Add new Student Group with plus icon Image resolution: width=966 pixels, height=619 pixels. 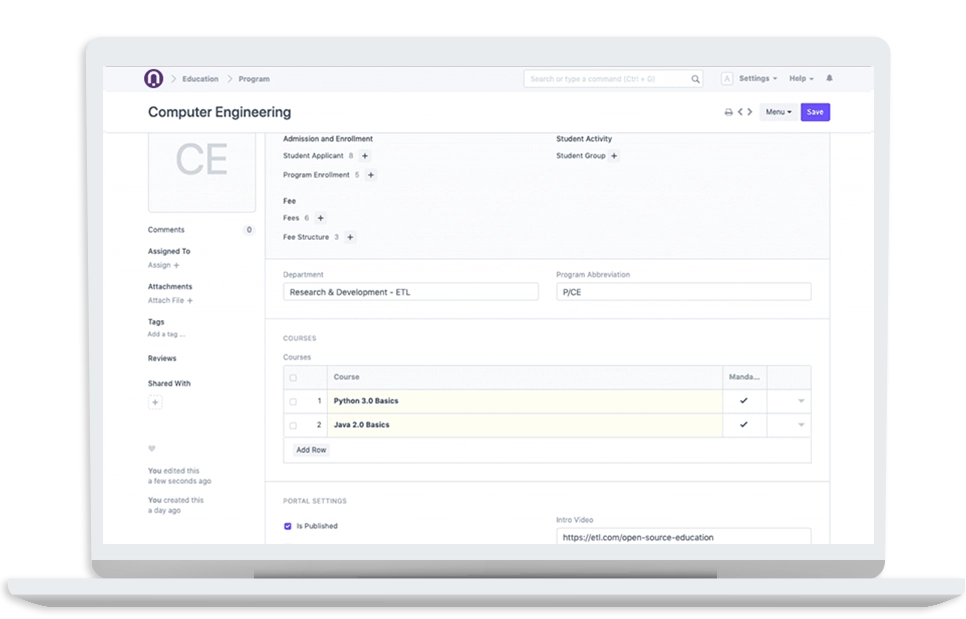pos(614,156)
